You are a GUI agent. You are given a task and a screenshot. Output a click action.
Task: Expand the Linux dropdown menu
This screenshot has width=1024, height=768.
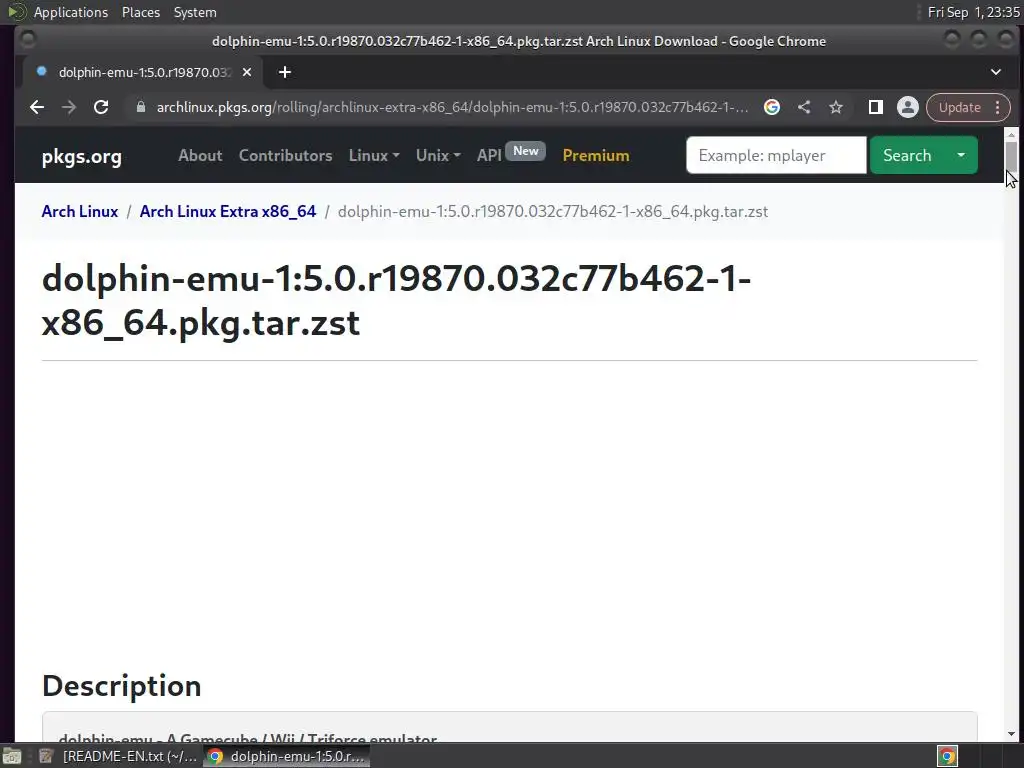[x=374, y=155]
